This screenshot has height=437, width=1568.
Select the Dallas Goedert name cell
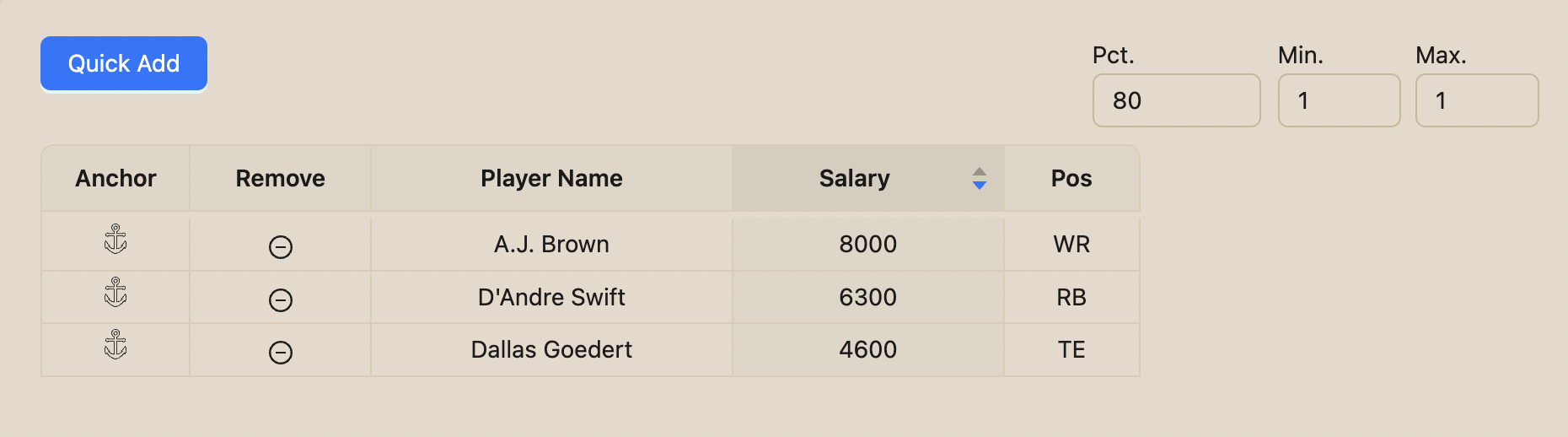click(551, 350)
